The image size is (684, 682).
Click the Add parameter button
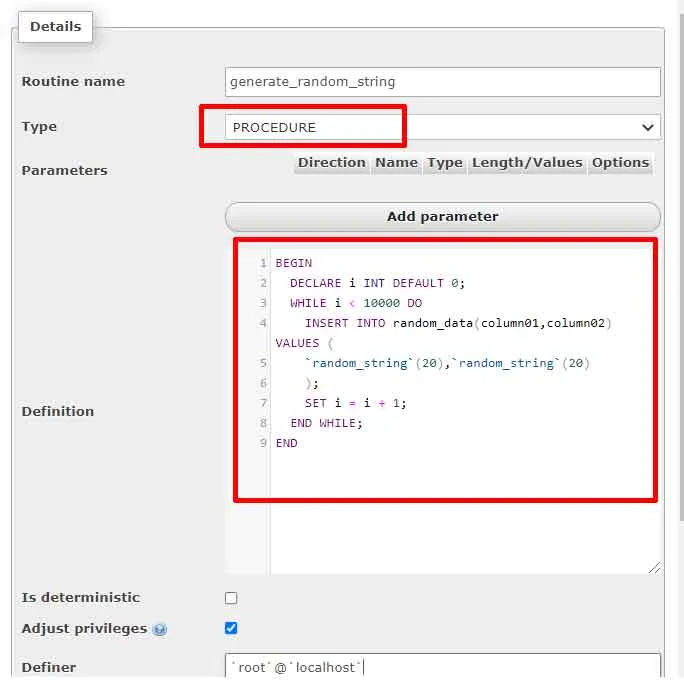pyautogui.click(x=442, y=216)
